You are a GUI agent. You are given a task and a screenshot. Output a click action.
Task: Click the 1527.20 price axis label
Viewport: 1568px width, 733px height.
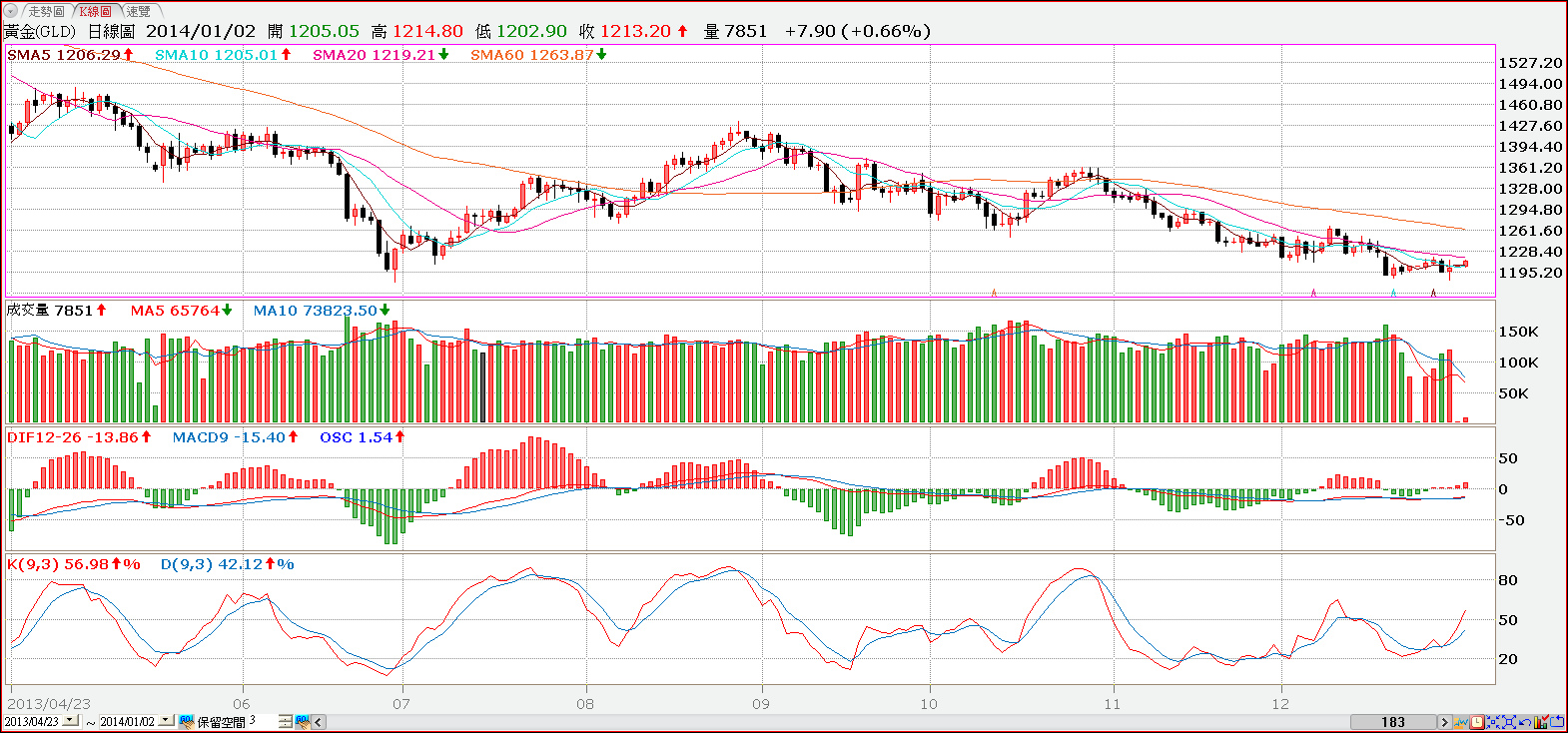point(1530,63)
